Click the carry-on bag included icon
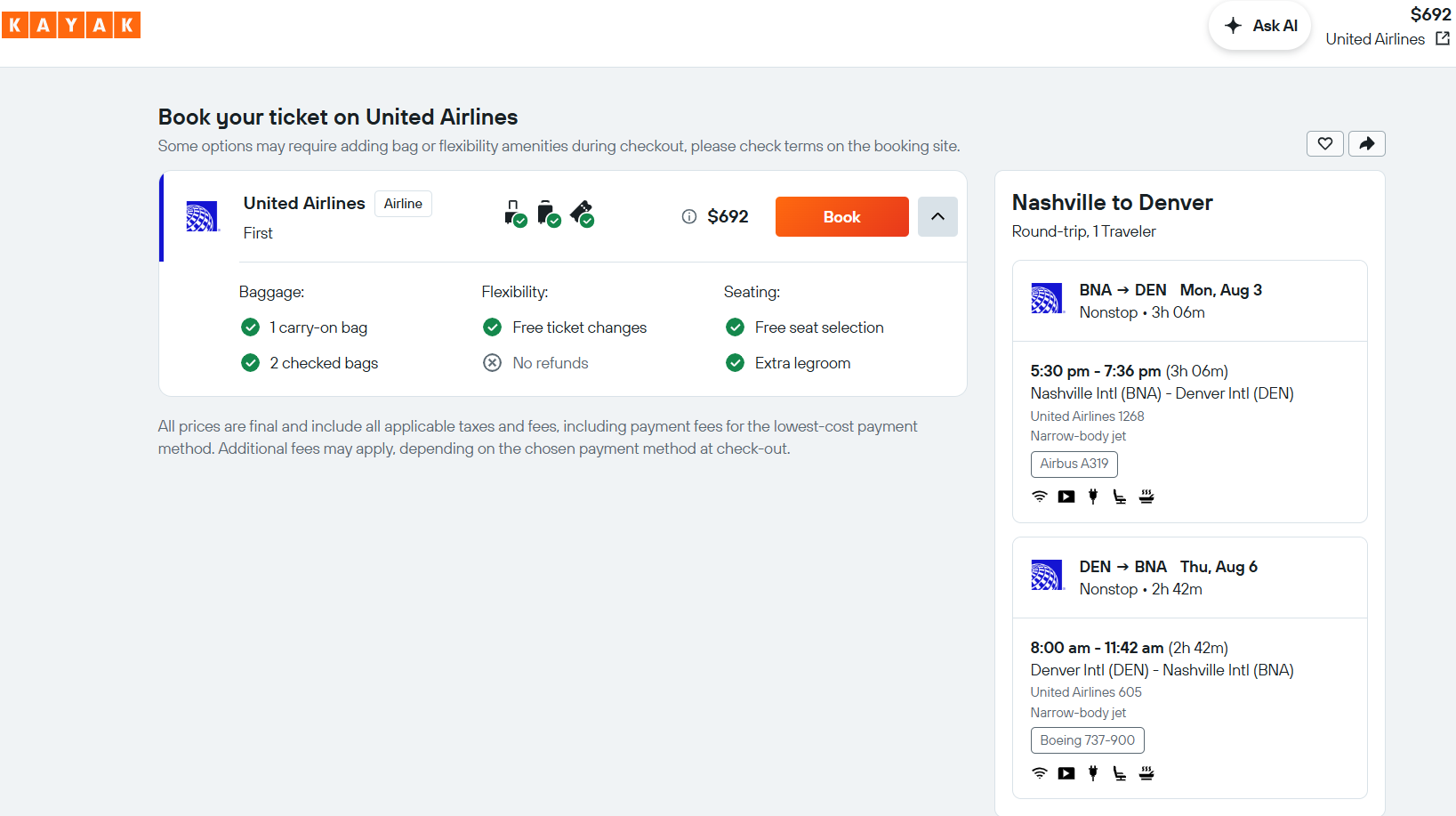Screen dimensions: 1456x816 pyautogui.click(x=516, y=214)
